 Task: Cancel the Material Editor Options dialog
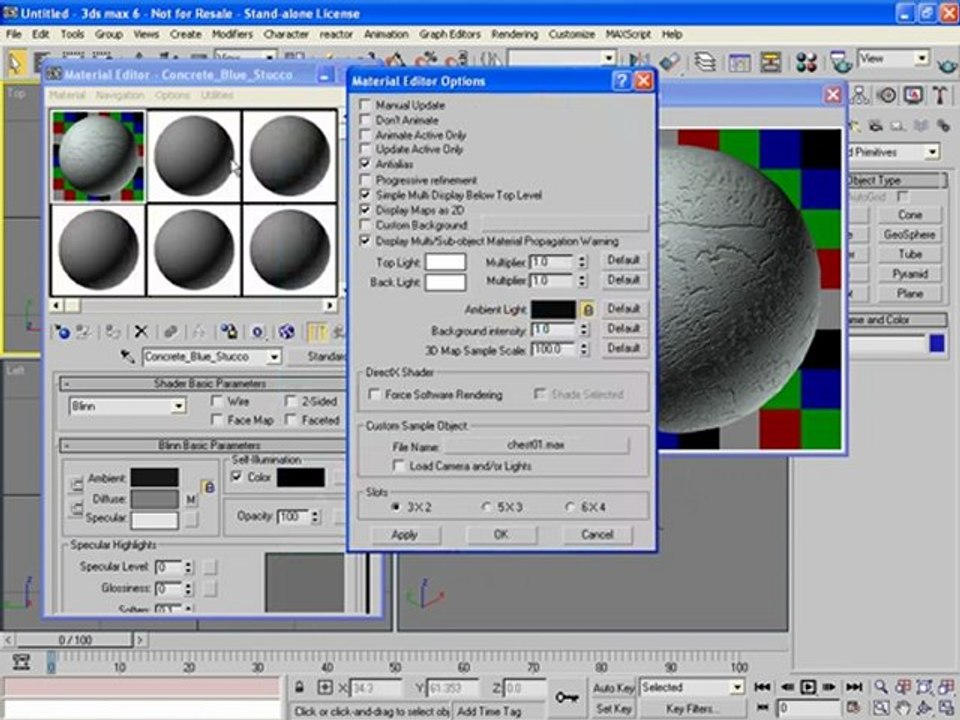tap(597, 534)
